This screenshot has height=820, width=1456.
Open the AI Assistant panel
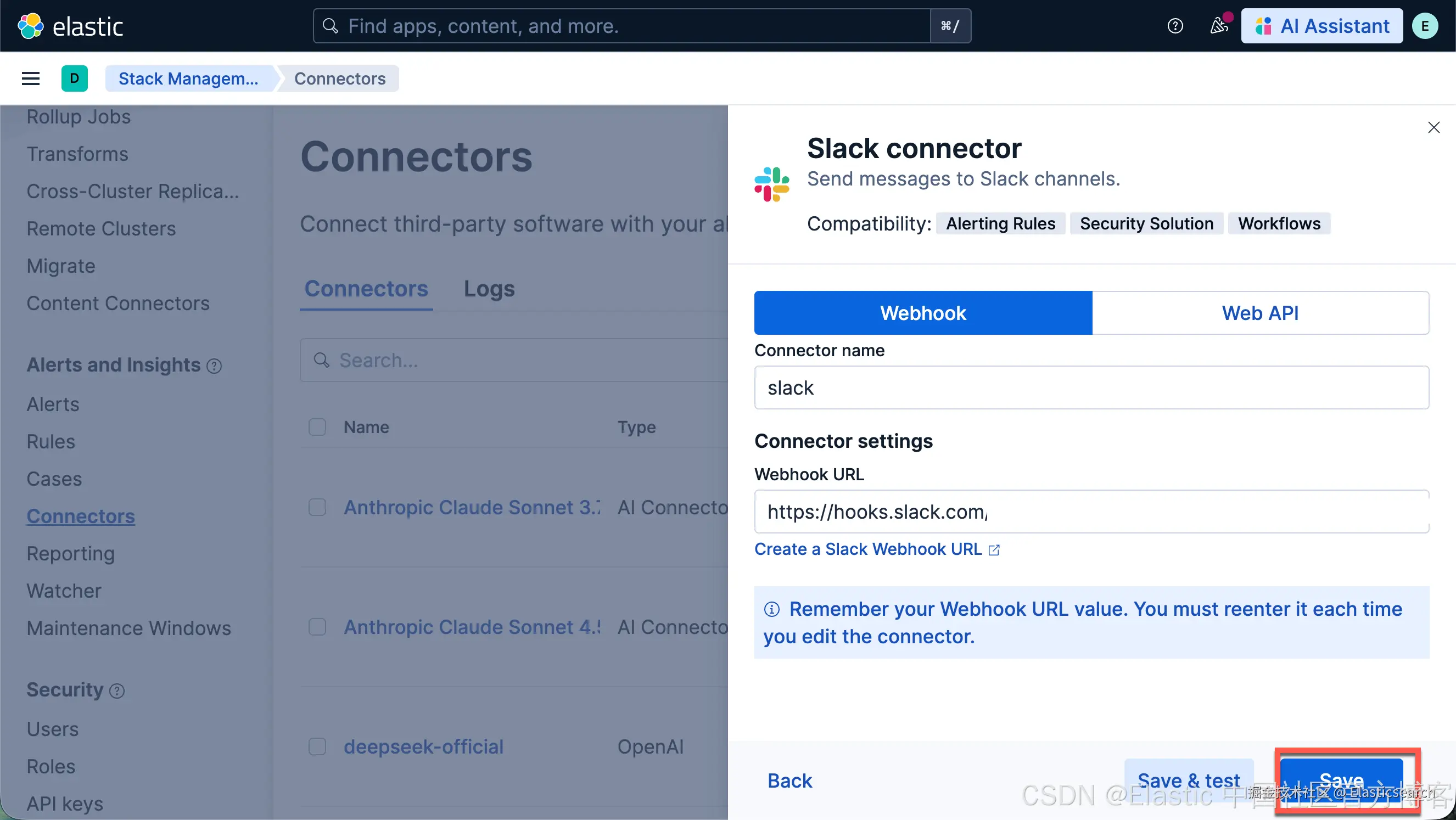(x=1321, y=26)
